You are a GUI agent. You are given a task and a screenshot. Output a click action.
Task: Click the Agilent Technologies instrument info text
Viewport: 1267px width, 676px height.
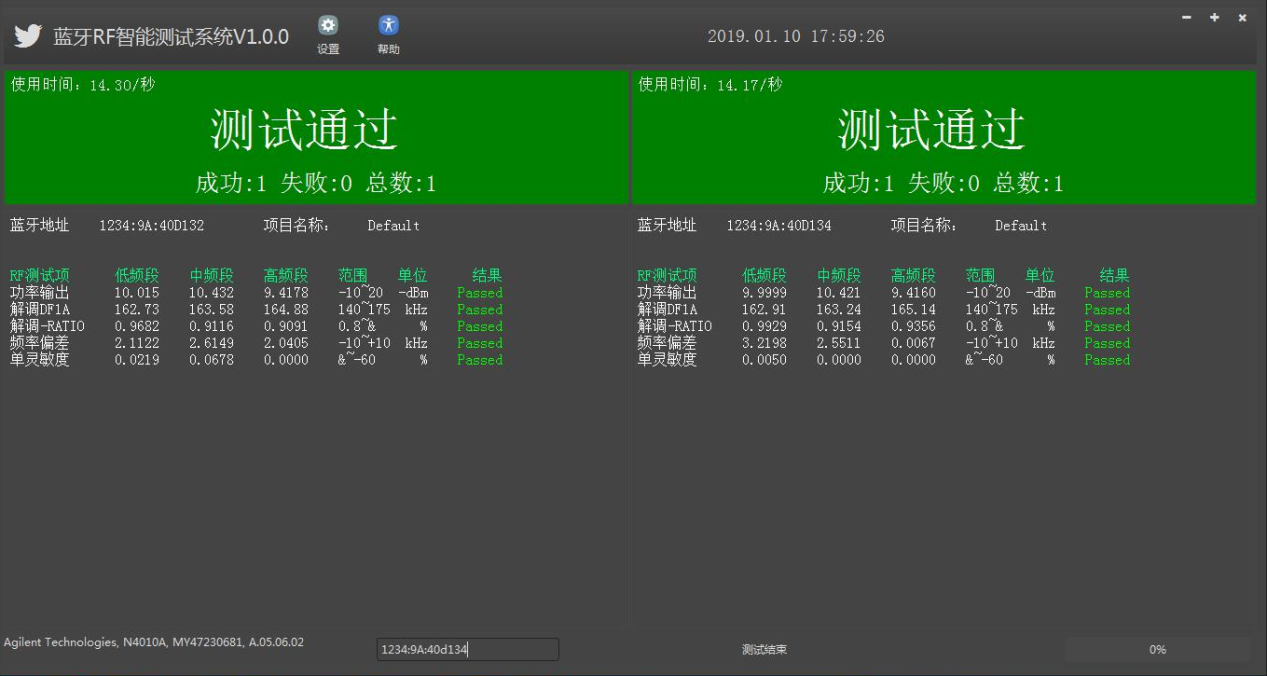click(154, 642)
